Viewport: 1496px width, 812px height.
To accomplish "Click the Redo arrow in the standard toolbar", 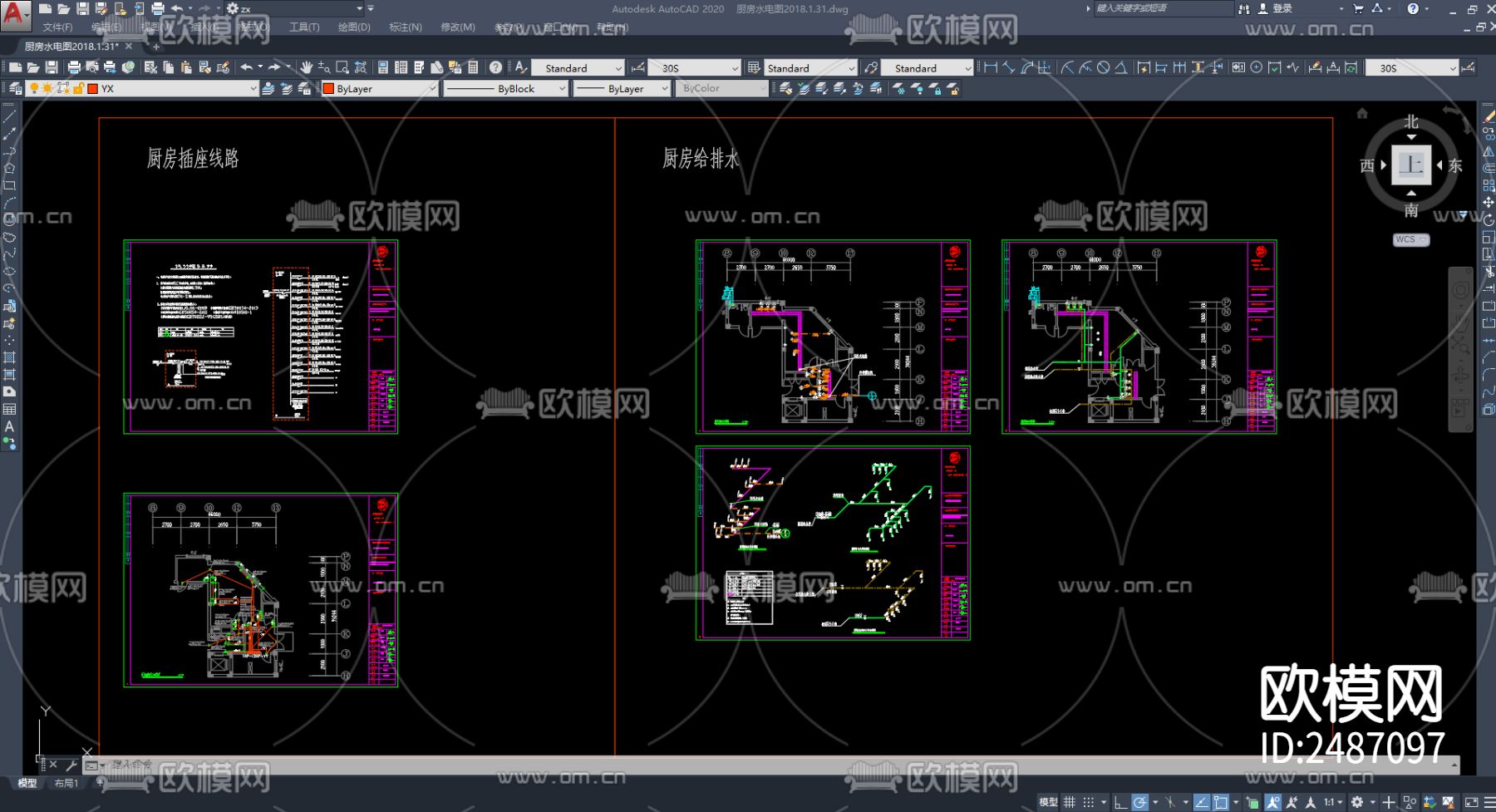I will [273, 67].
